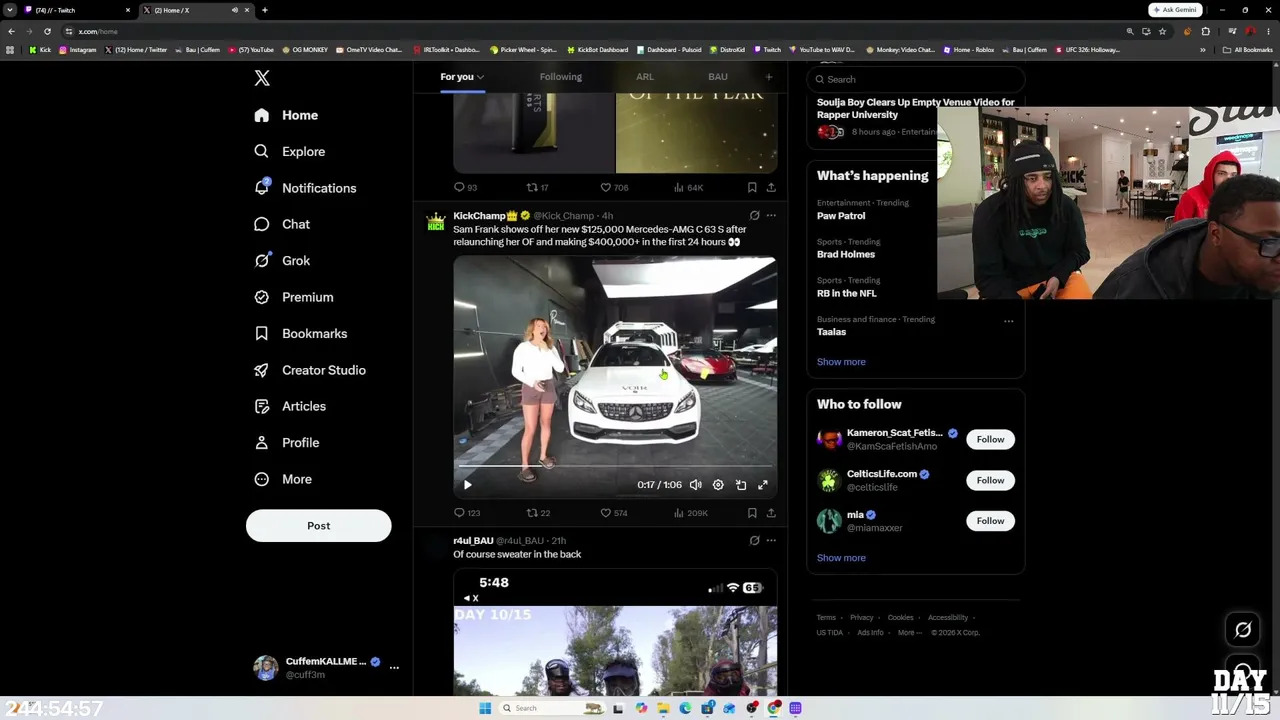
Task: Follow the CelticsLife.com account
Action: pos(990,481)
